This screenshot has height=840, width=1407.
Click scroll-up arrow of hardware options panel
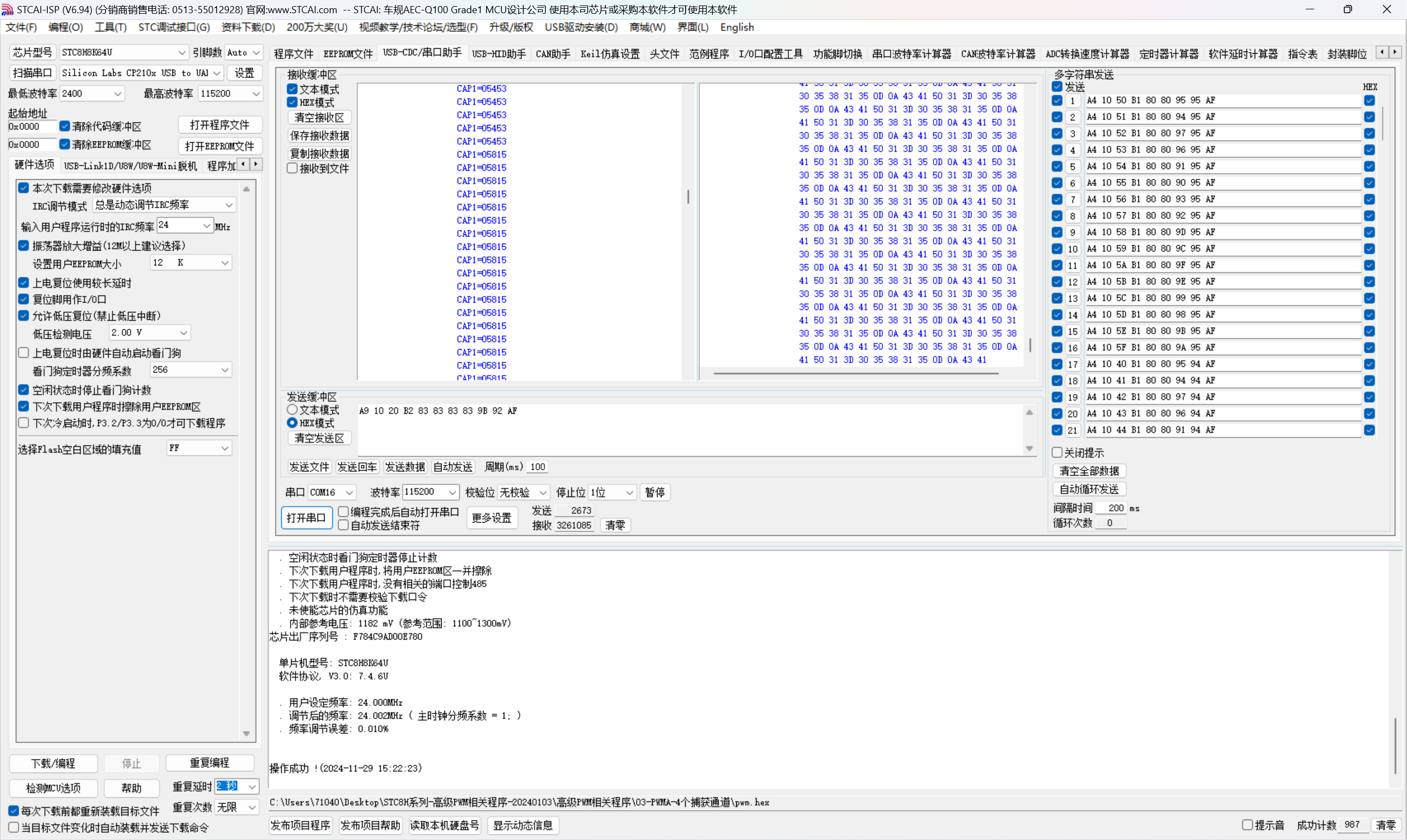246,189
